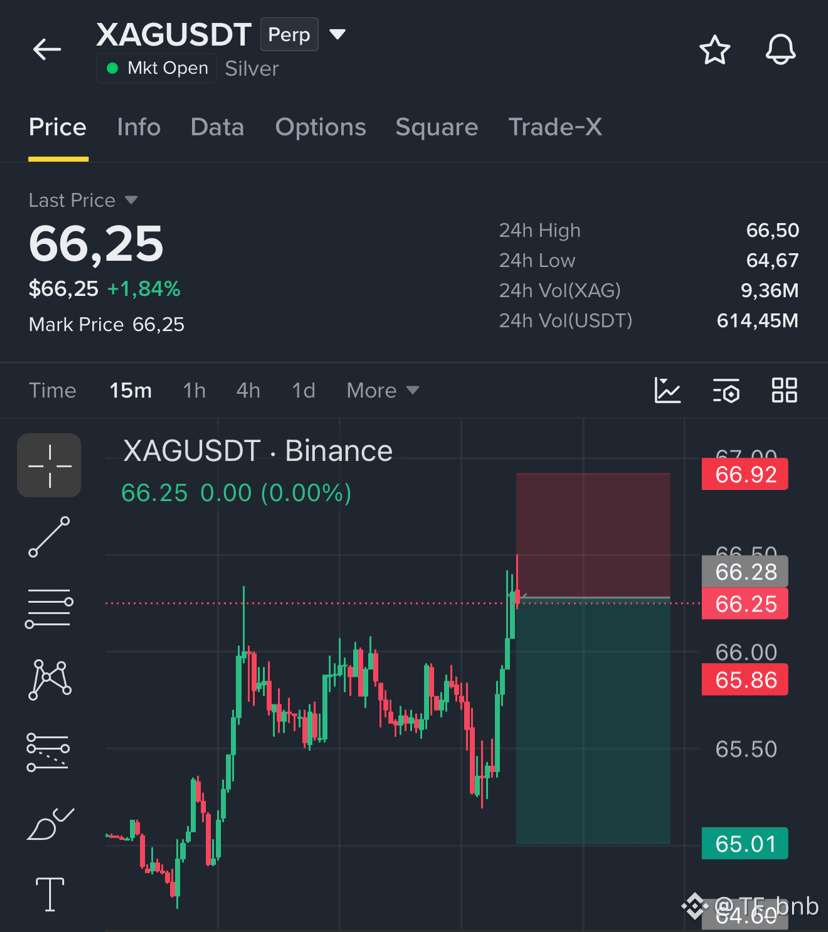Image resolution: width=828 pixels, height=932 pixels.
Task: Click the 66.28 entry price label
Action: 745,572
